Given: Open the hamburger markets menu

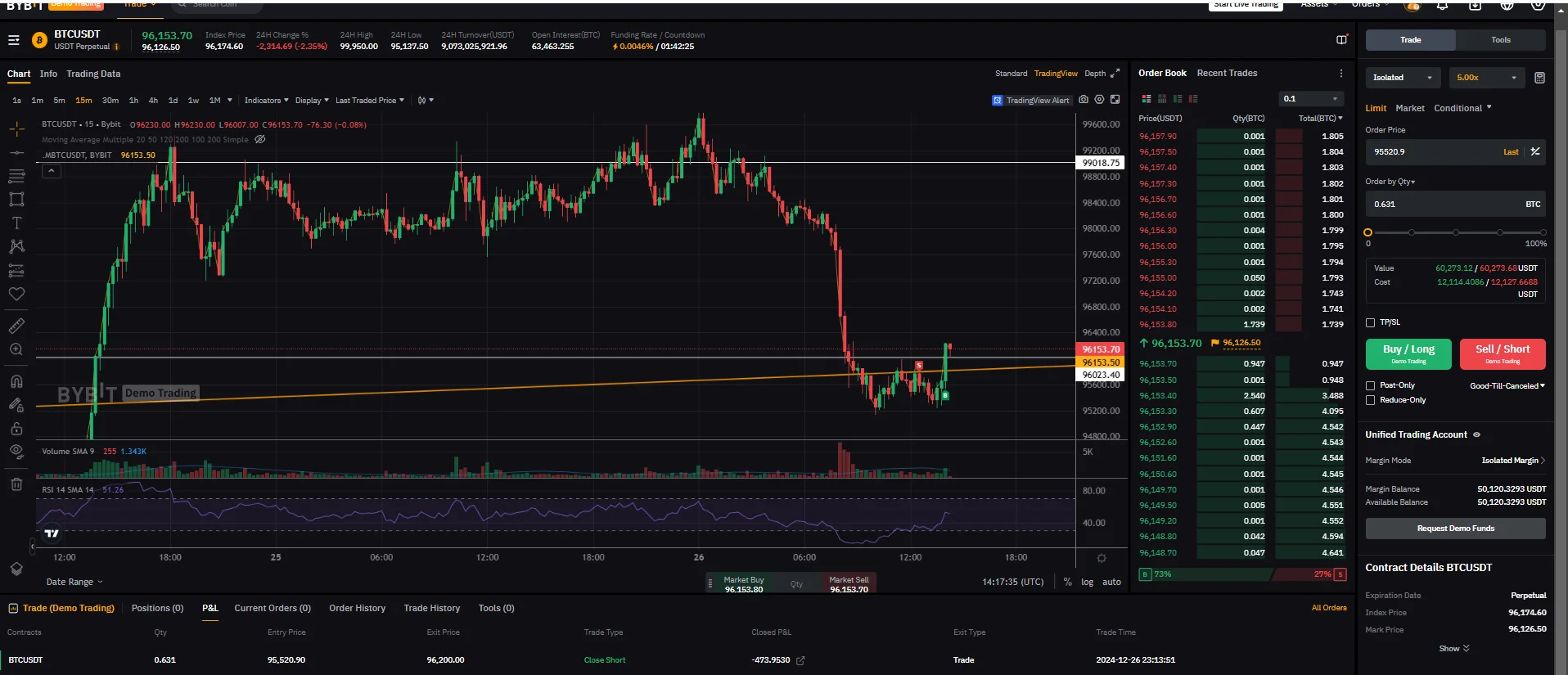Looking at the screenshot, I should (x=14, y=39).
